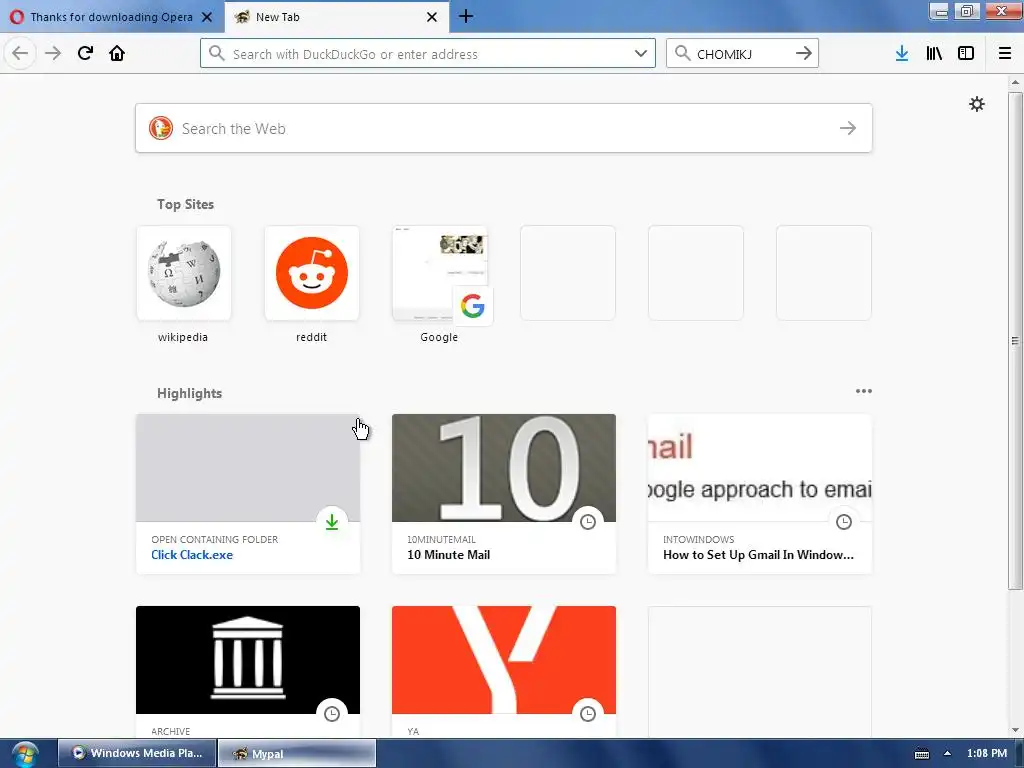Open the home page
Image resolution: width=1024 pixels, height=768 pixels.
(x=117, y=53)
